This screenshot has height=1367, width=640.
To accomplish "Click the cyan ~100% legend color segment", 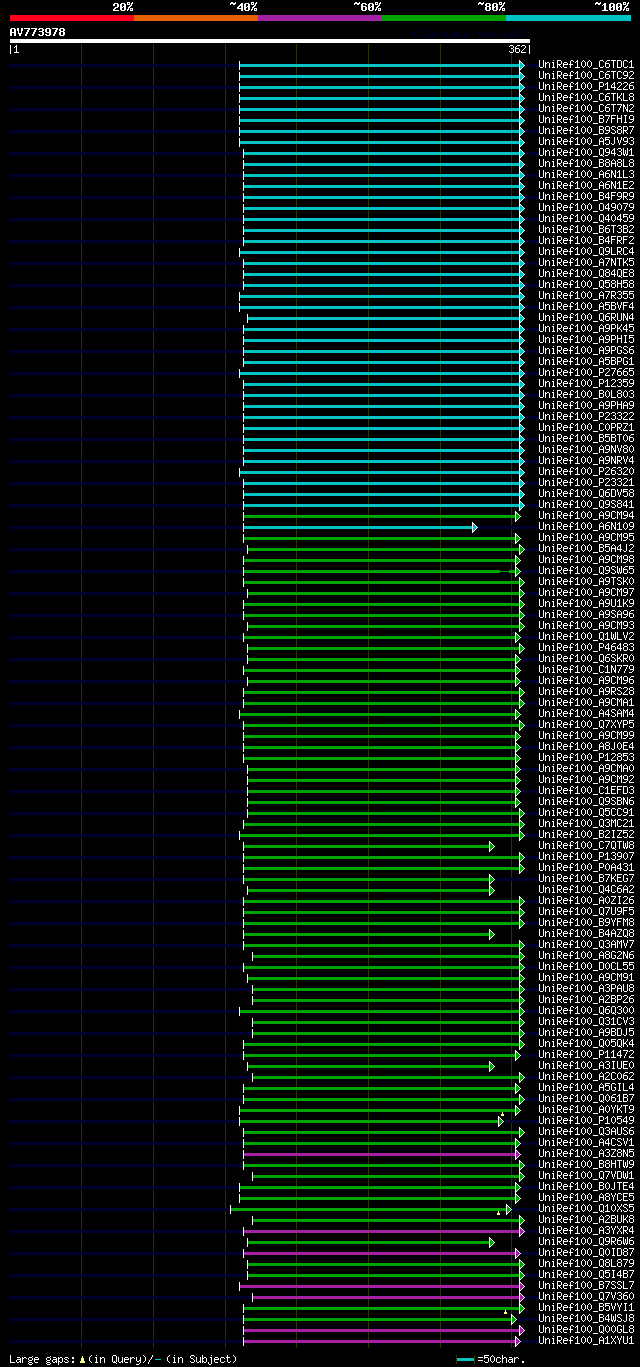I will point(567,18).
